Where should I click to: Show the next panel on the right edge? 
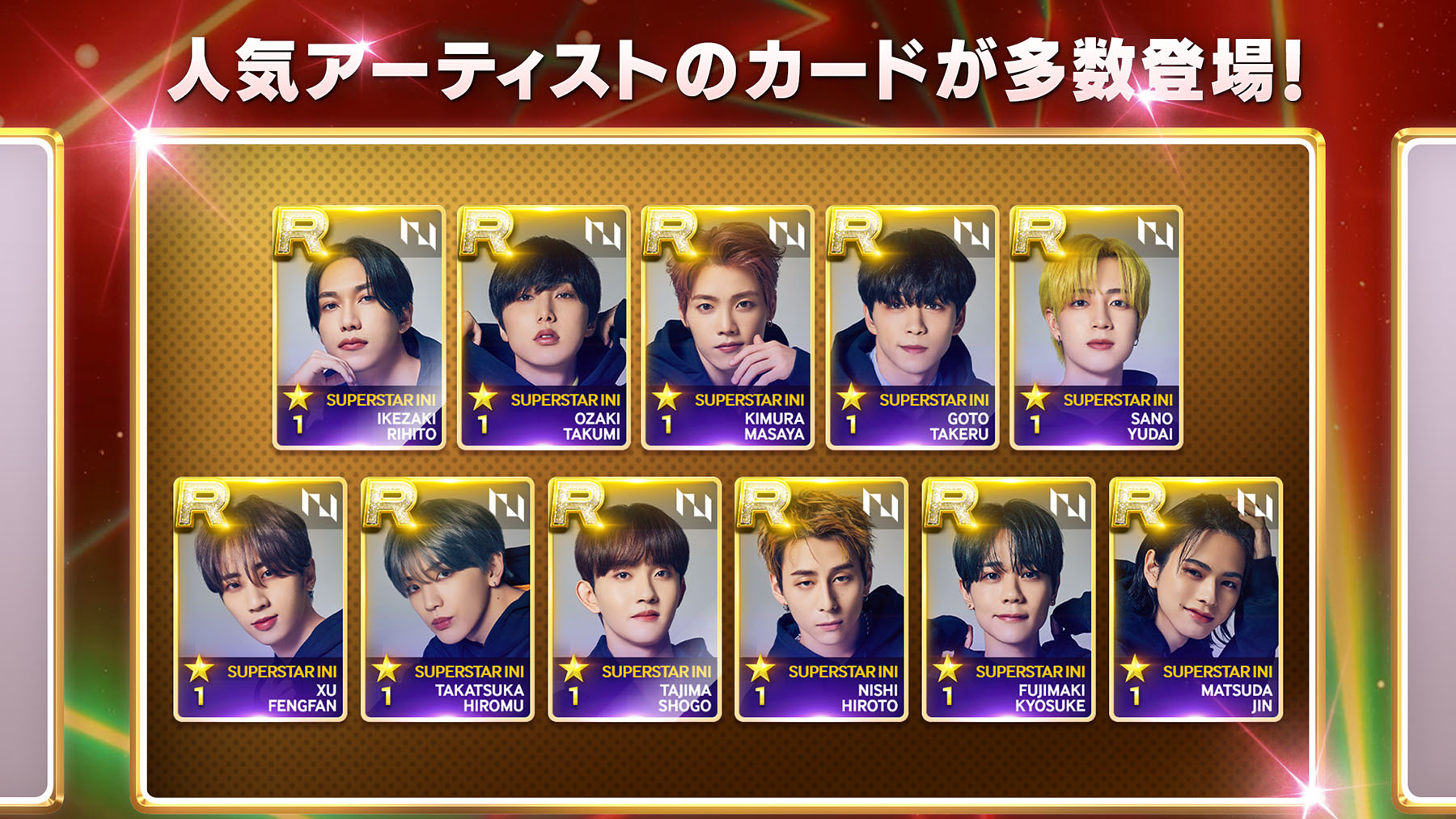[1425, 469]
